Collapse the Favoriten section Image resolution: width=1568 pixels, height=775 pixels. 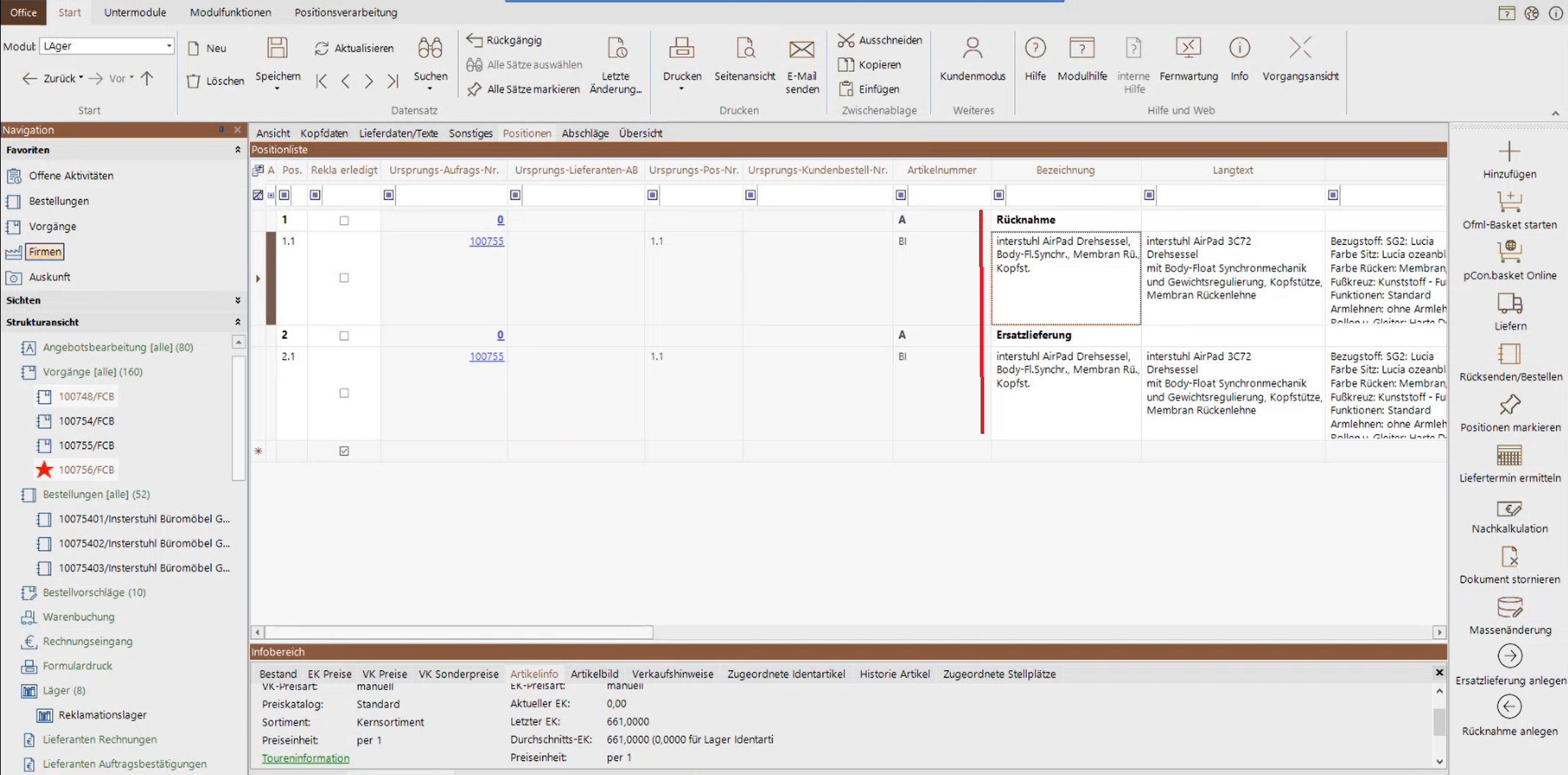[x=238, y=150]
